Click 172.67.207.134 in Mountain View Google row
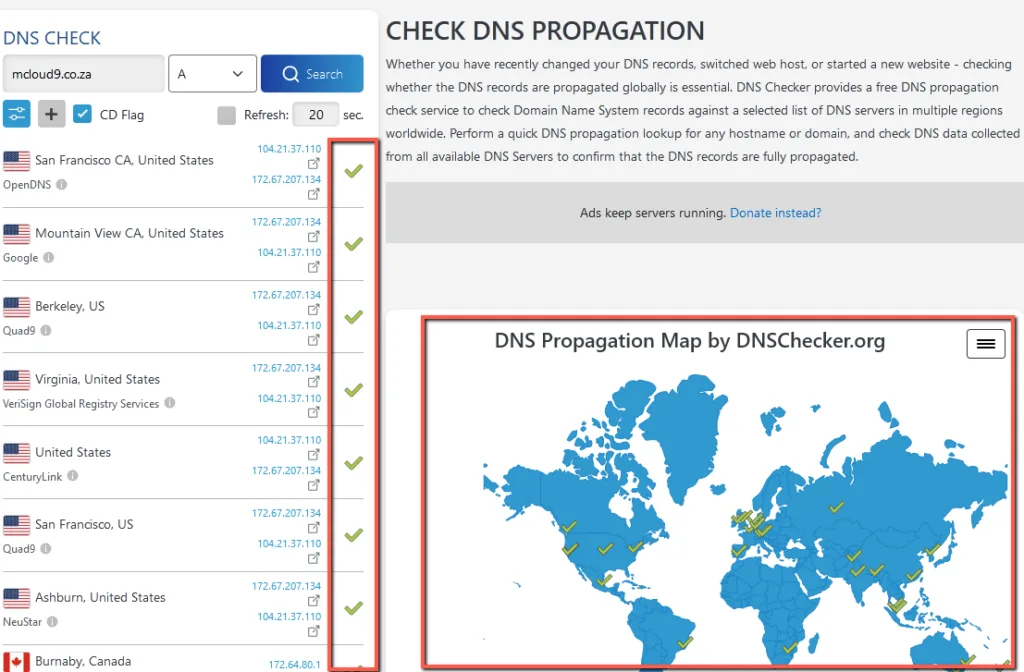 [x=286, y=222]
